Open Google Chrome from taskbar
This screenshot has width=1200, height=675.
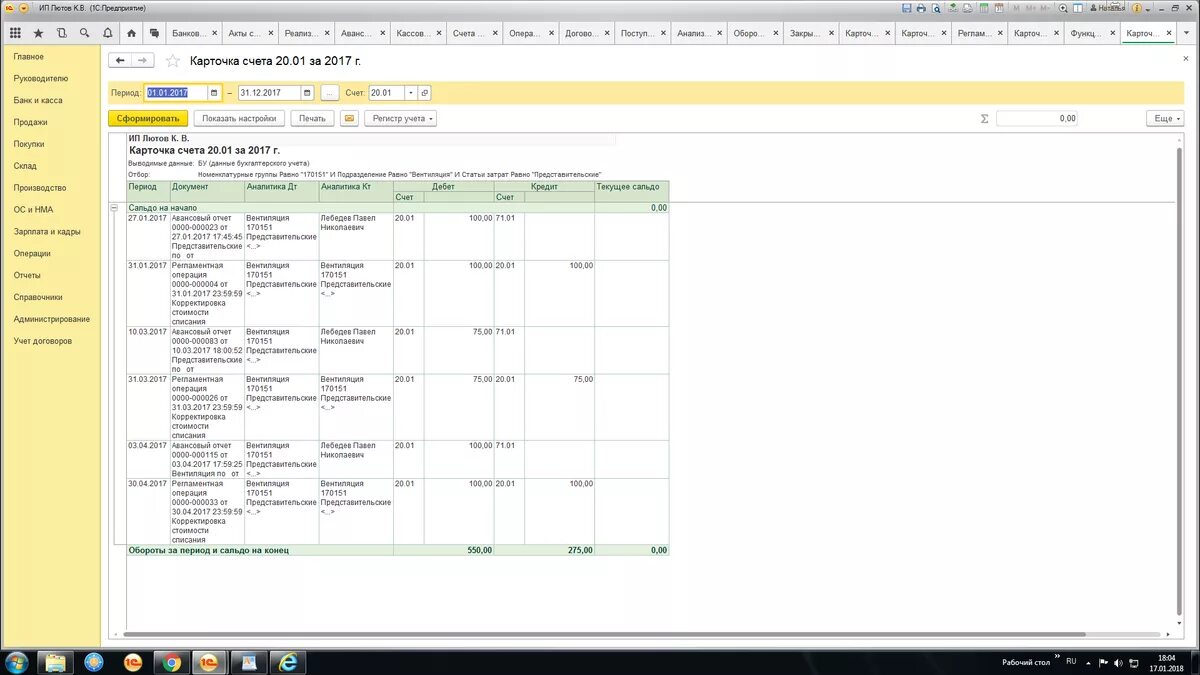click(x=171, y=661)
